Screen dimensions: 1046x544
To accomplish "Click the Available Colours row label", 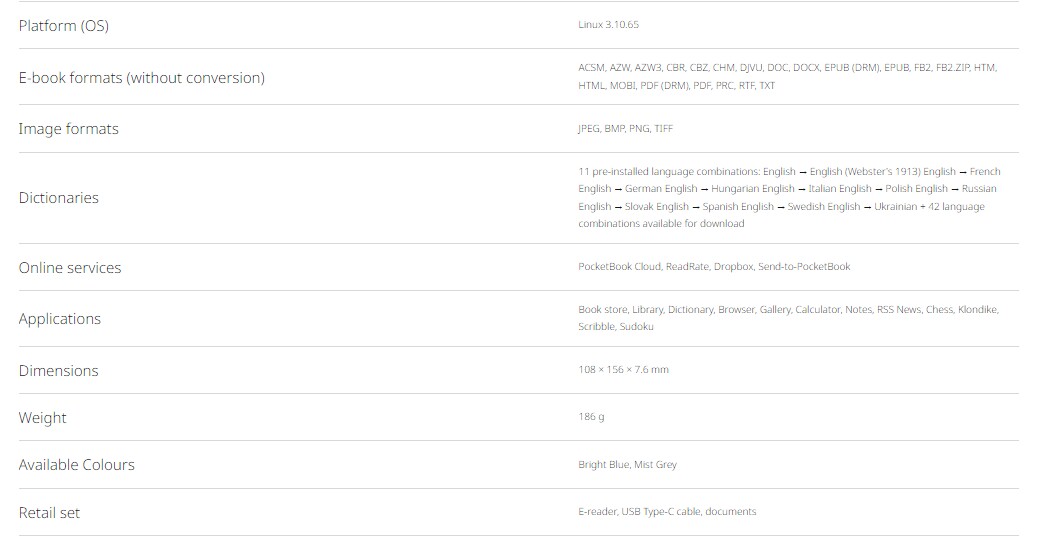I will coord(76,465).
